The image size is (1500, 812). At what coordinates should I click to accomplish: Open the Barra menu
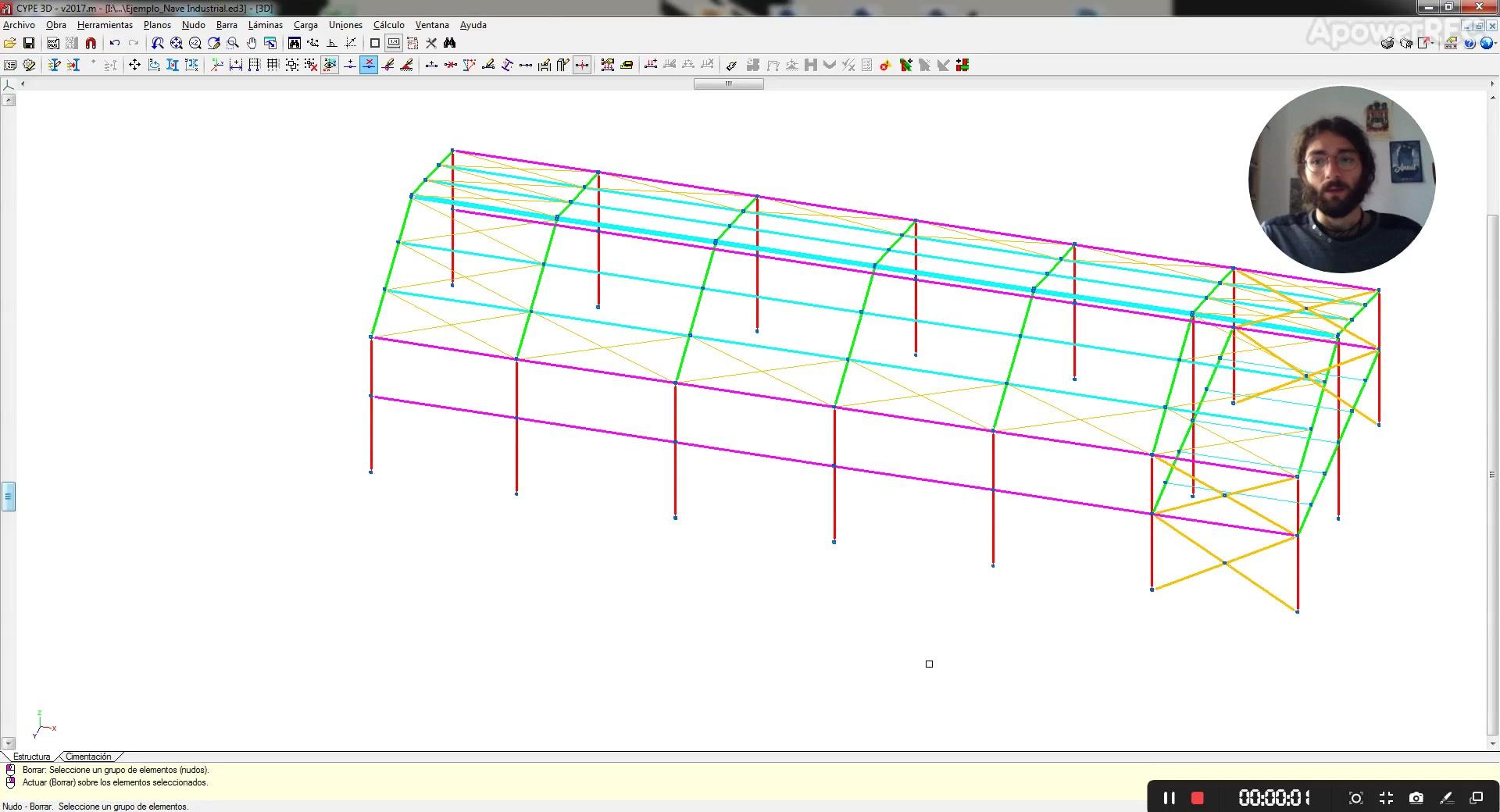(x=227, y=25)
